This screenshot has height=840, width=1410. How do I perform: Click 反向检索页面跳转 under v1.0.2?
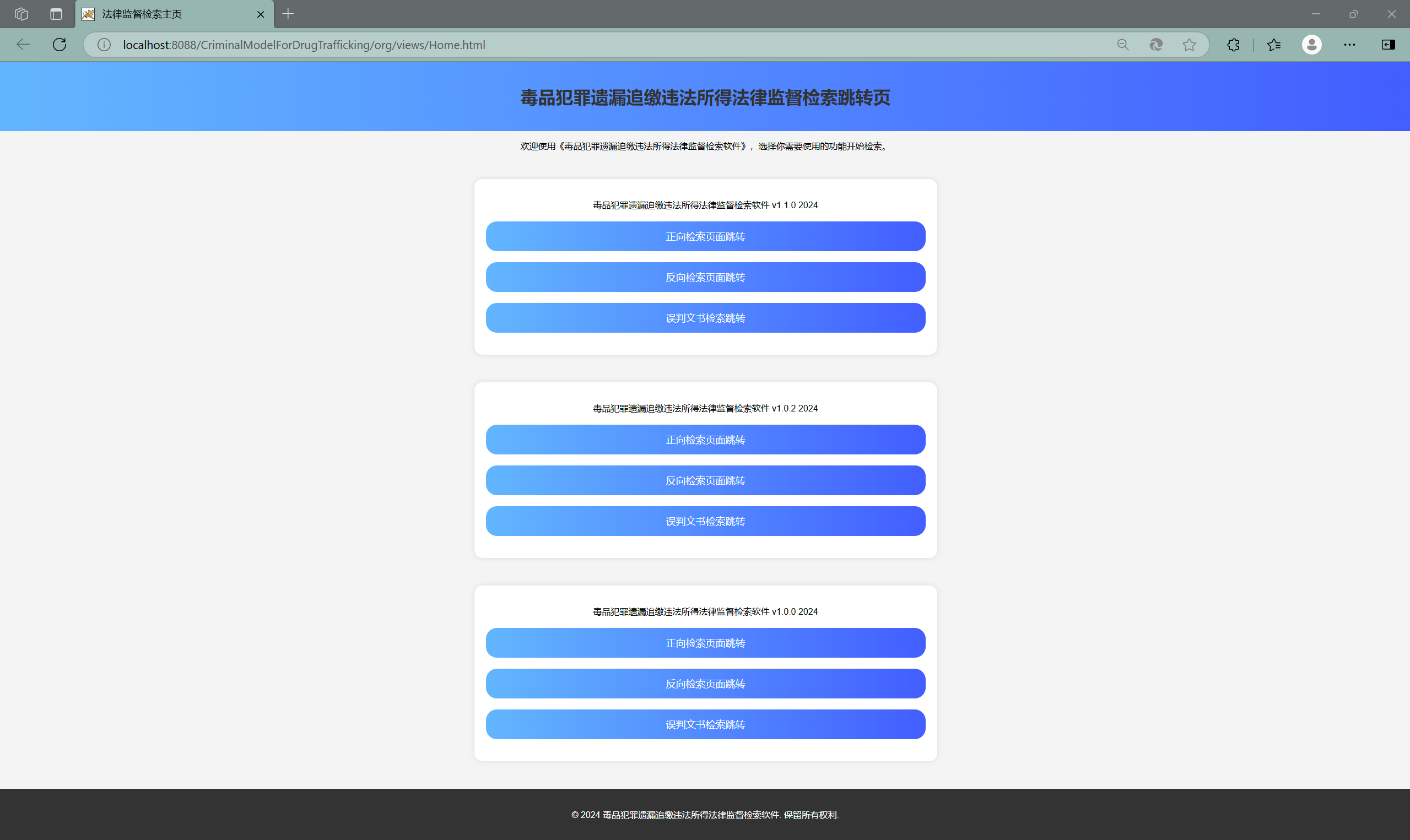pos(705,480)
